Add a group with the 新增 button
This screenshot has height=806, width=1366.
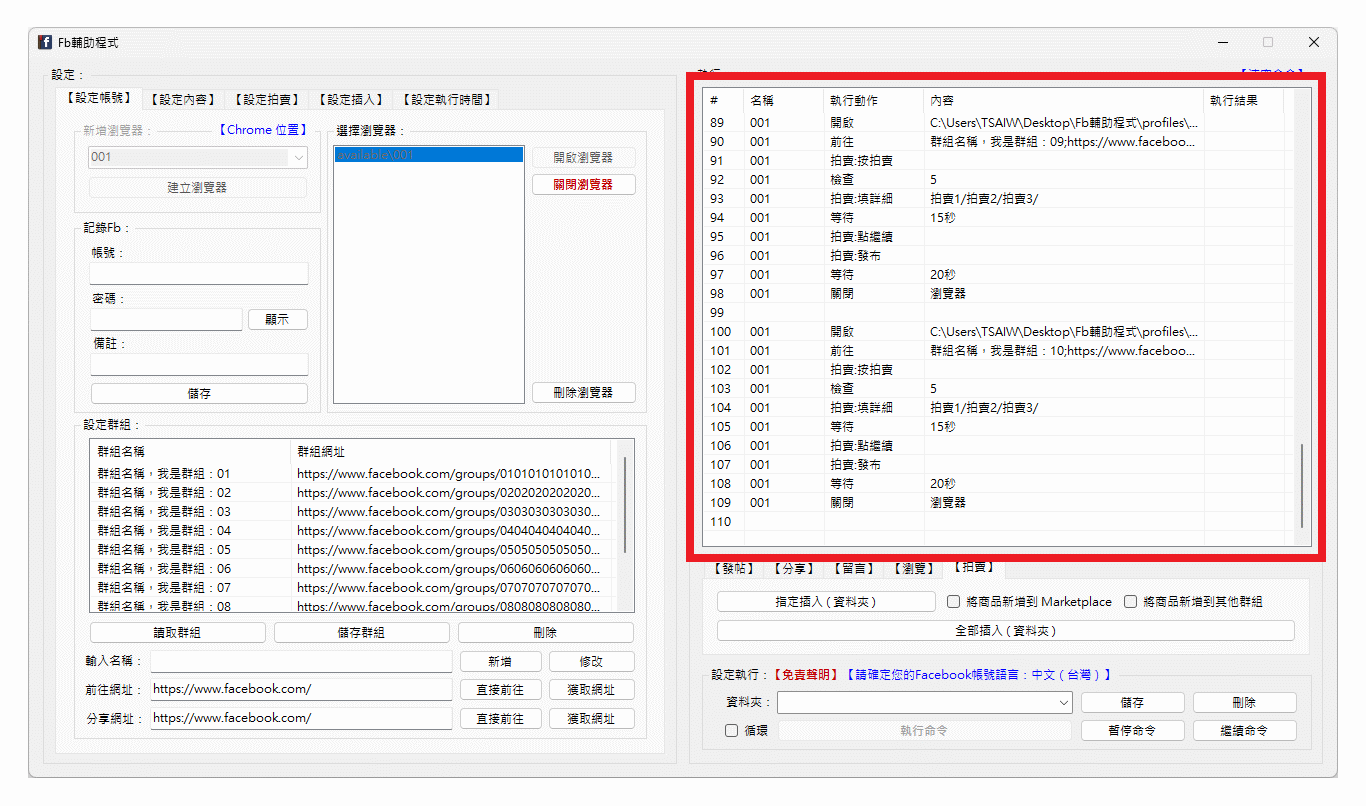click(501, 661)
